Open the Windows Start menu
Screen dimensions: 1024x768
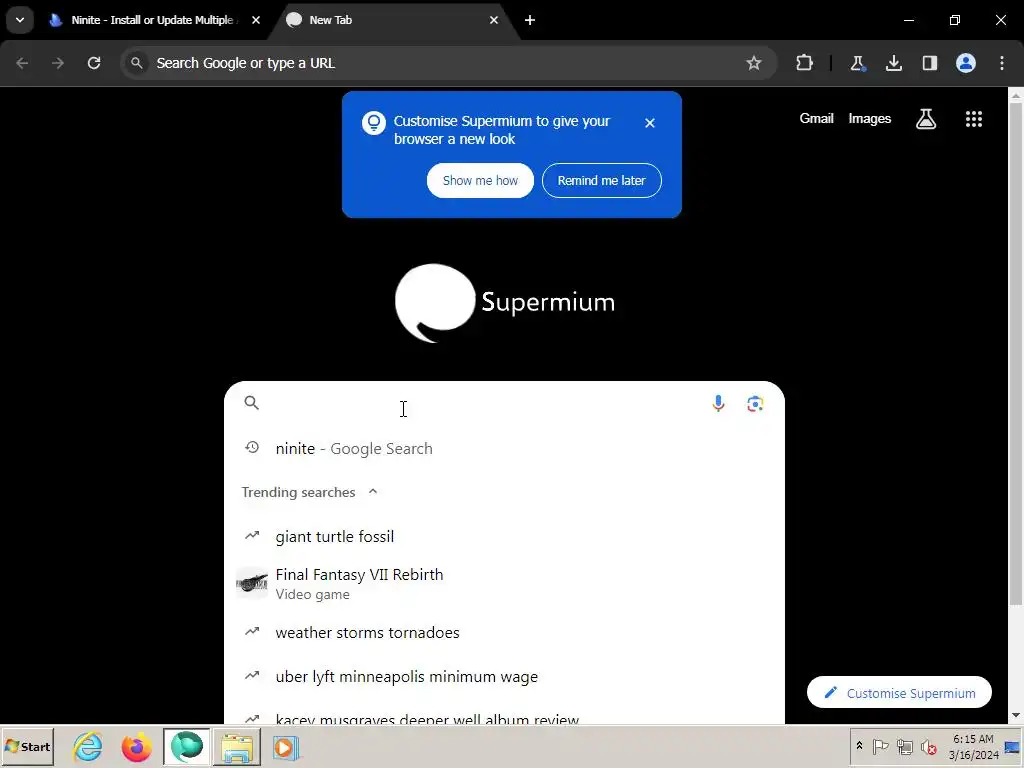[27, 746]
